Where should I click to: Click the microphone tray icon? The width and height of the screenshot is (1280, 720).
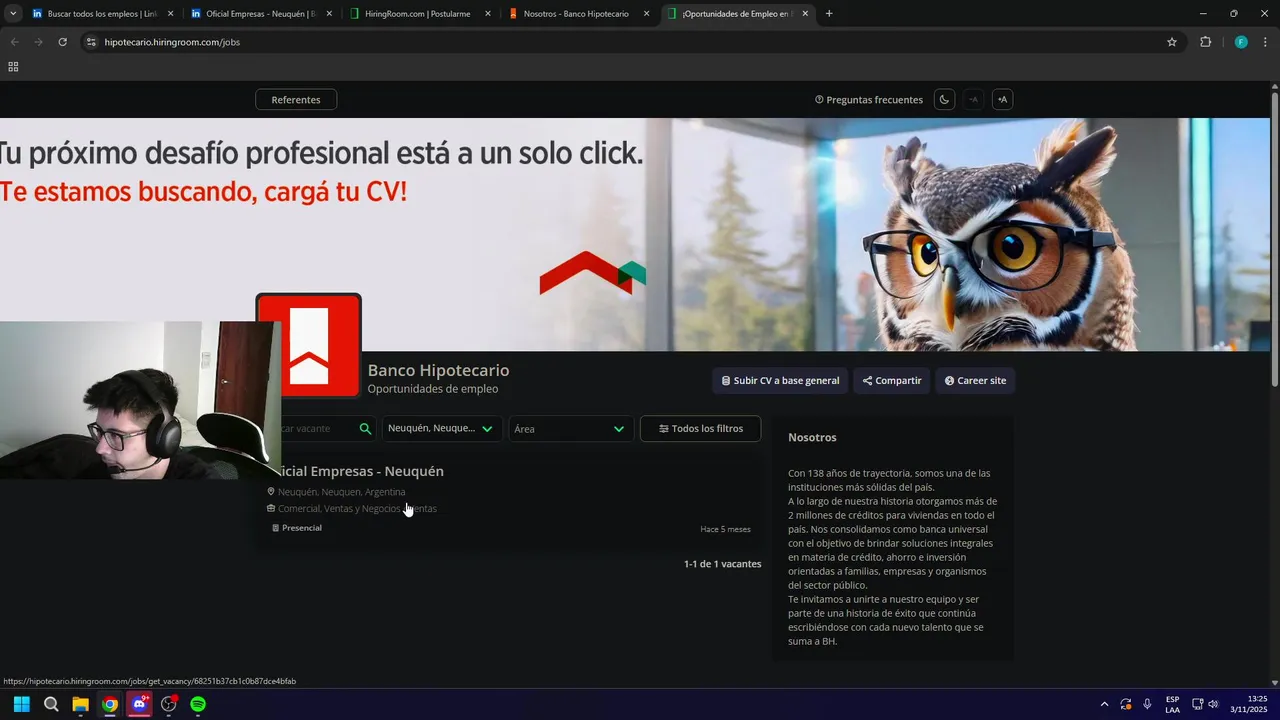pos(1147,704)
